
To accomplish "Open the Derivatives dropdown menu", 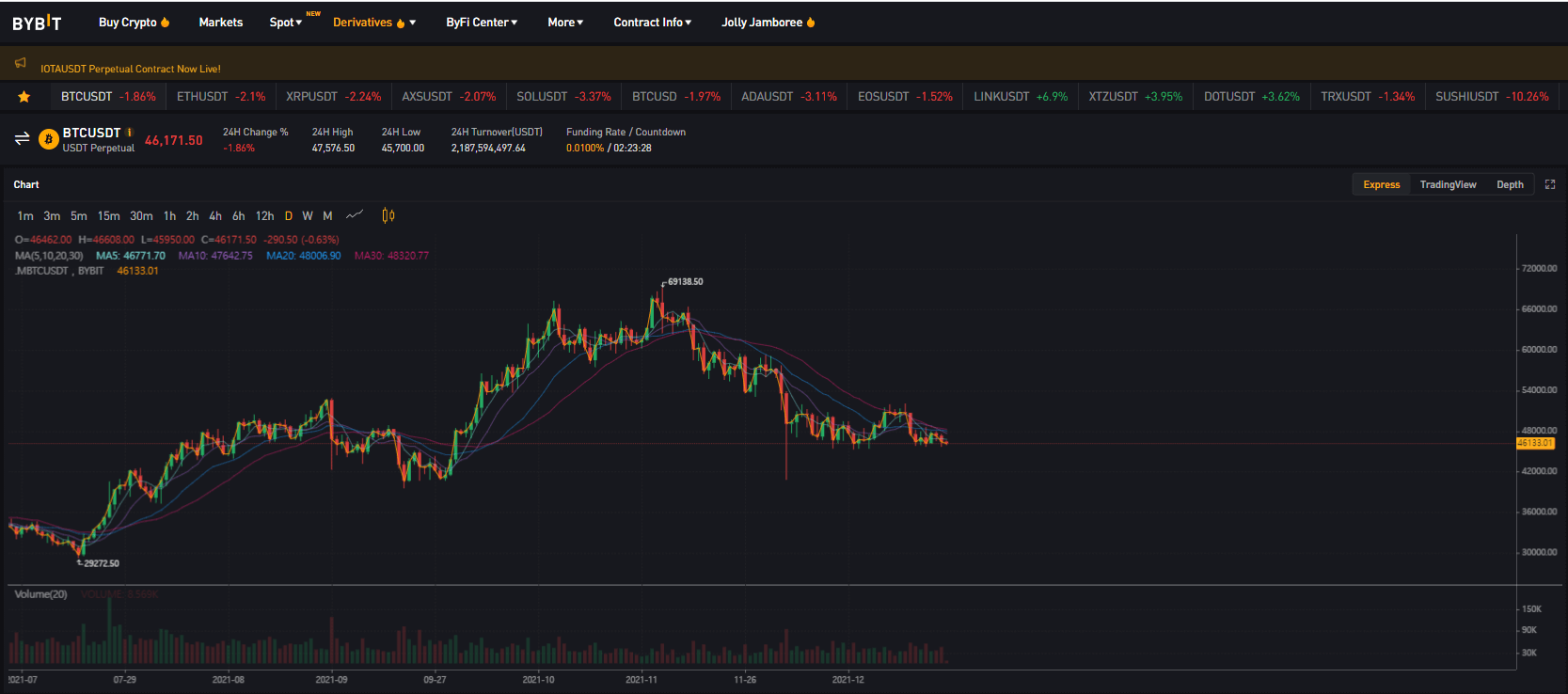I will 374,23.
